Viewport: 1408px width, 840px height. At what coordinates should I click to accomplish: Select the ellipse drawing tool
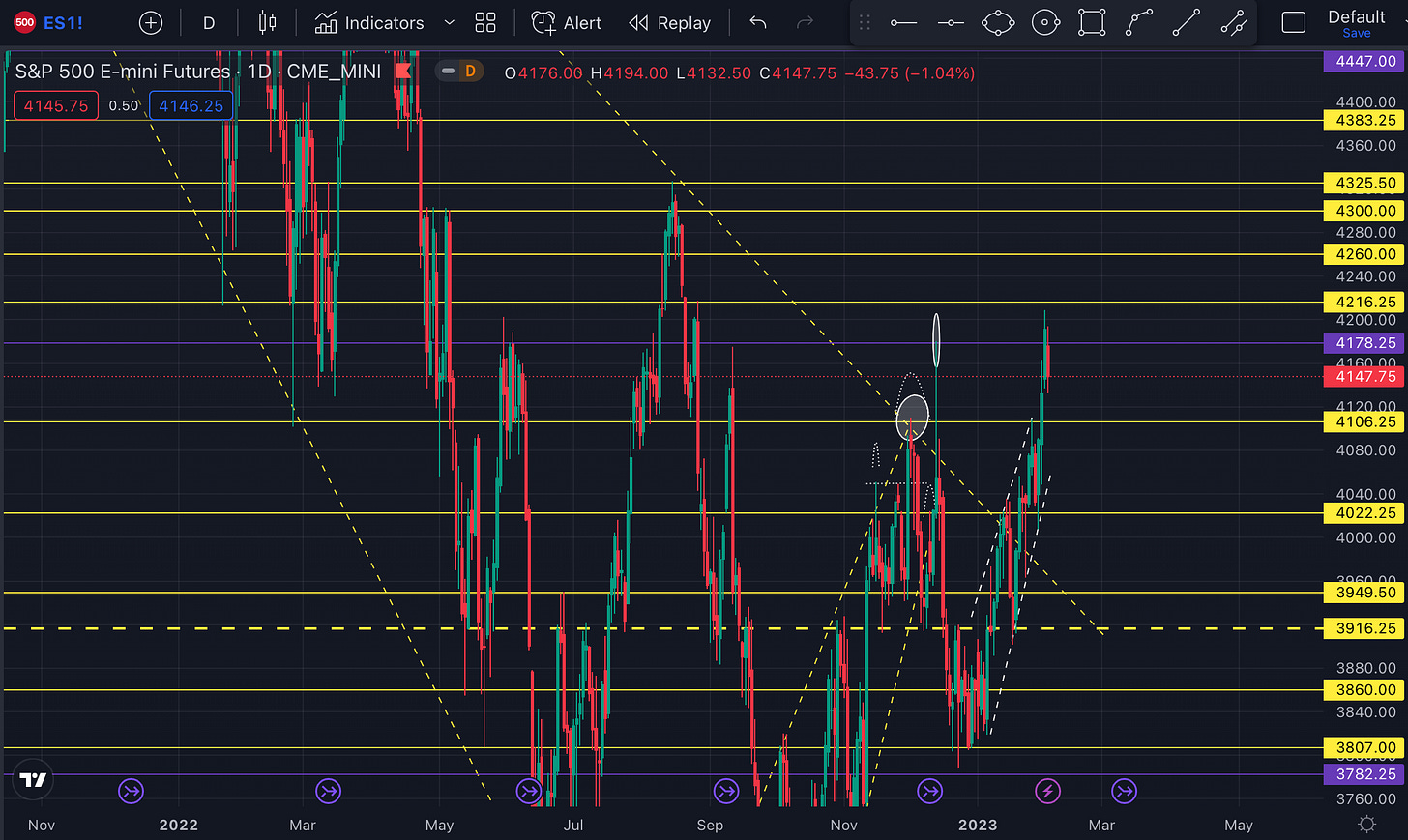click(998, 22)
